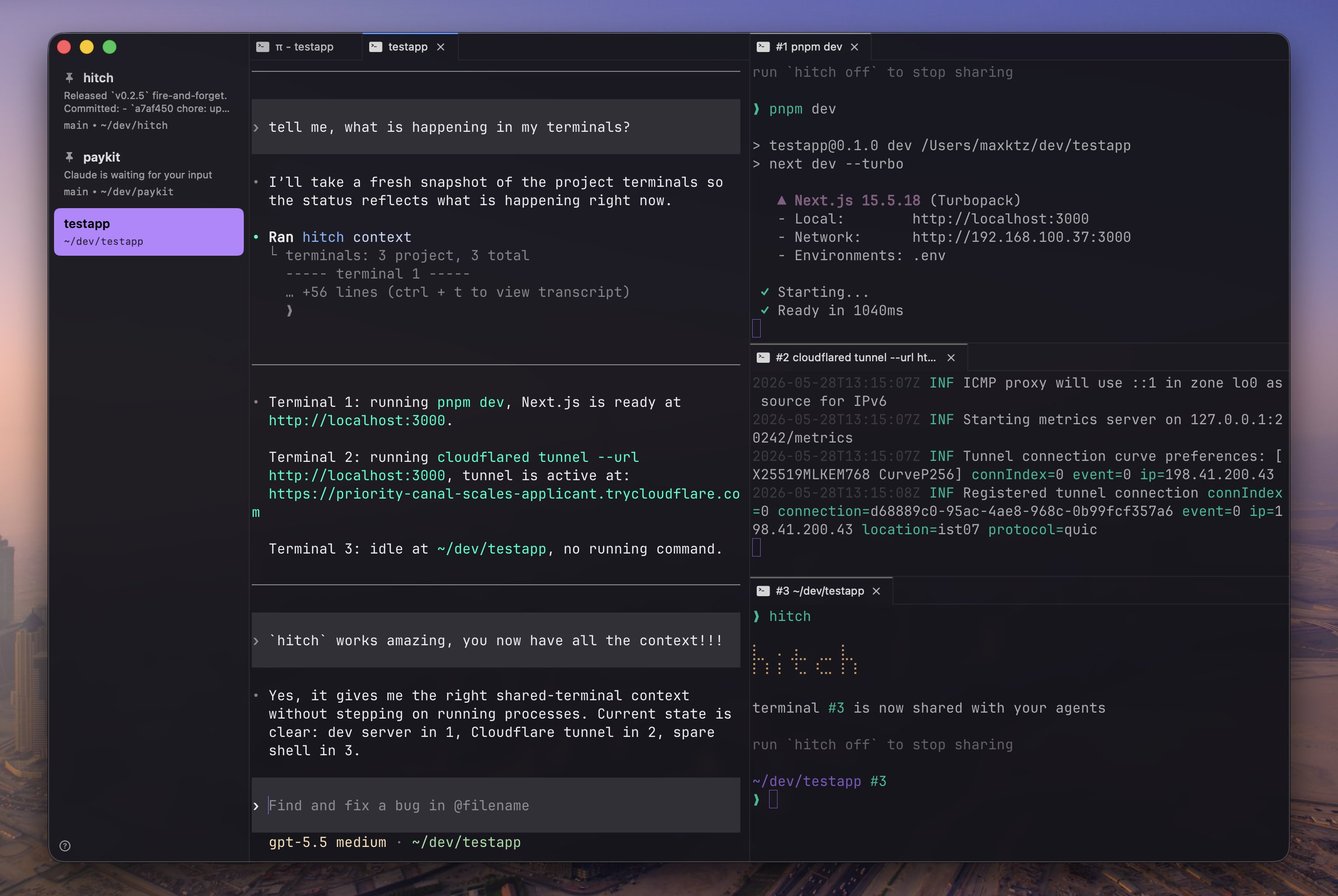Open the Network URL http://192.168.100.37:3000

pos(1021,237)
